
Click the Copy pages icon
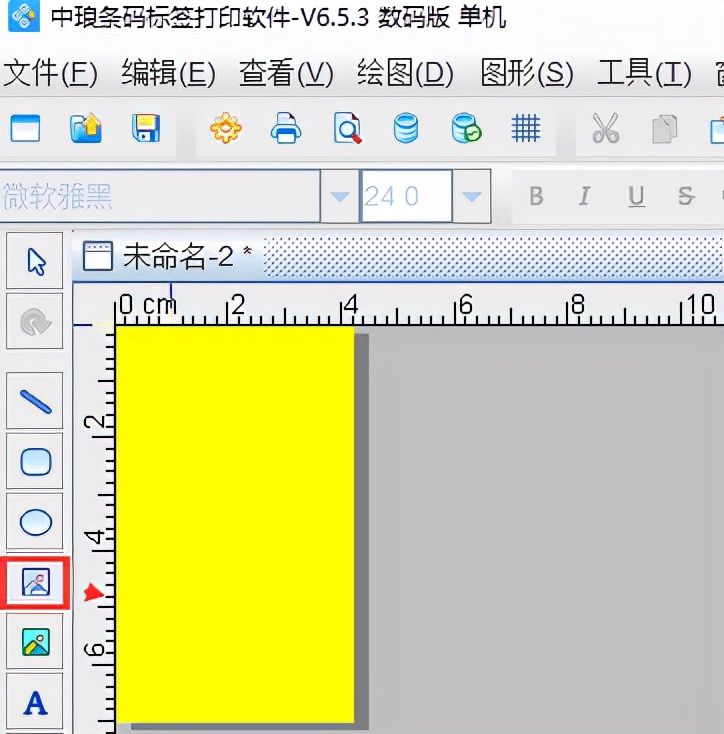coord(665,129)
